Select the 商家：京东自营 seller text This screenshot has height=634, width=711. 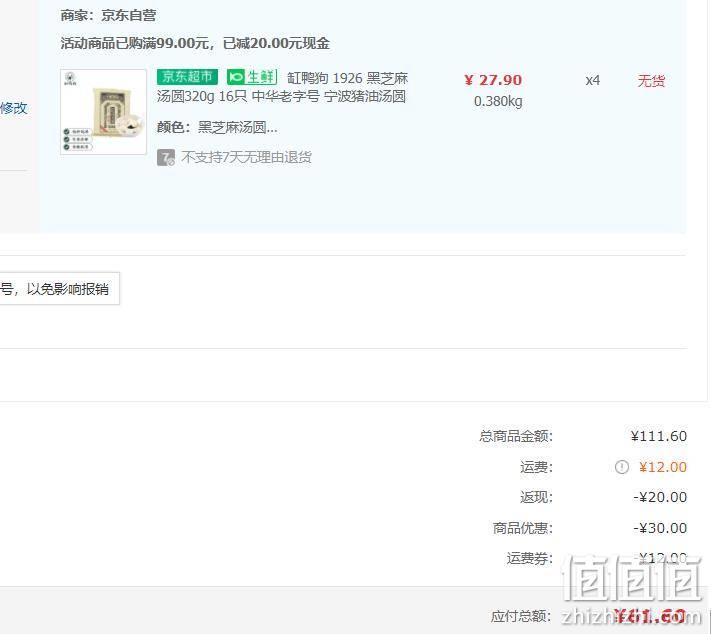[108, 15]
